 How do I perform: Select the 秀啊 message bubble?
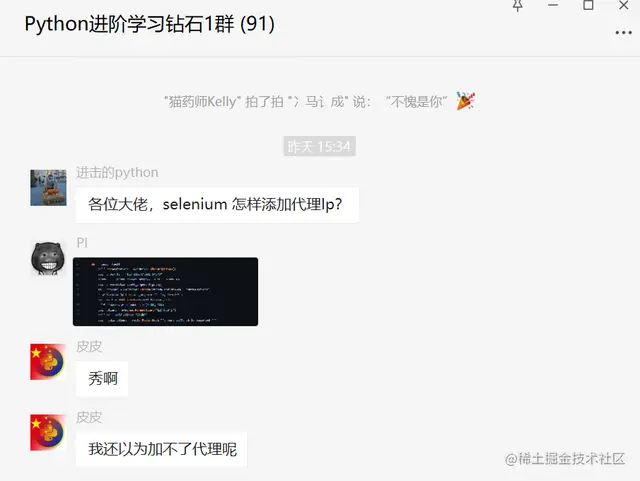pos(102,379)
